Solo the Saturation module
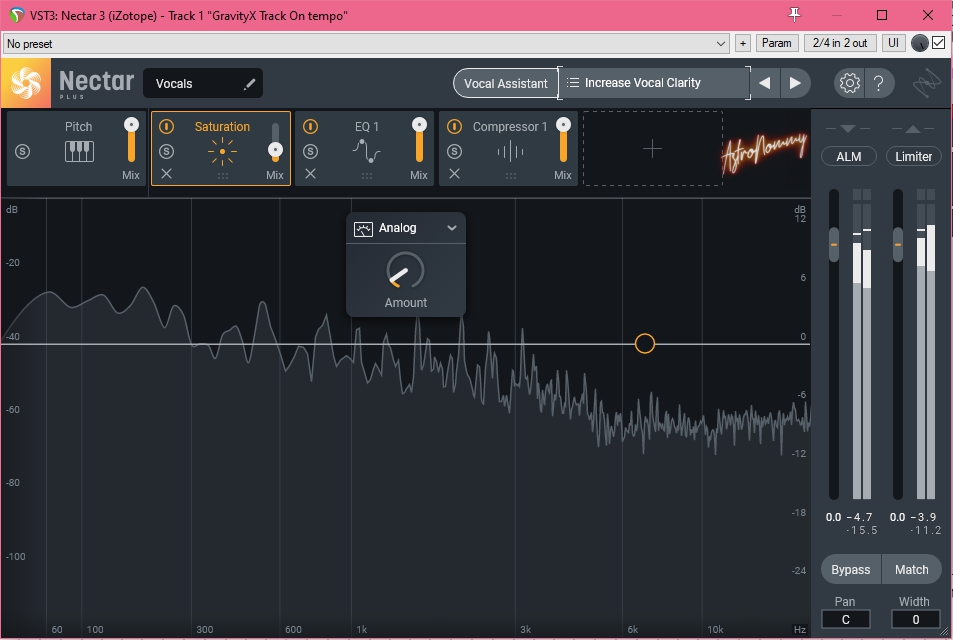This screenshot has height=640, width=953. [x=166, y=151]
